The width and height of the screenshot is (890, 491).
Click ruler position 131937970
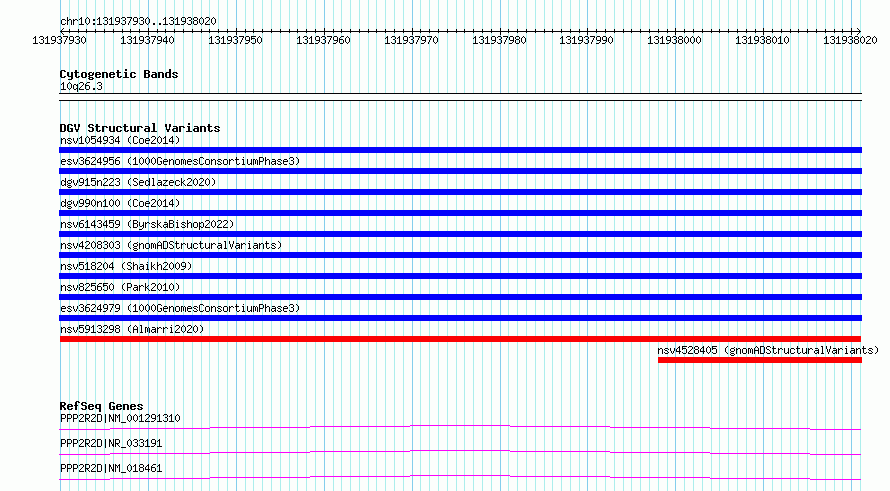pos(412,40)
